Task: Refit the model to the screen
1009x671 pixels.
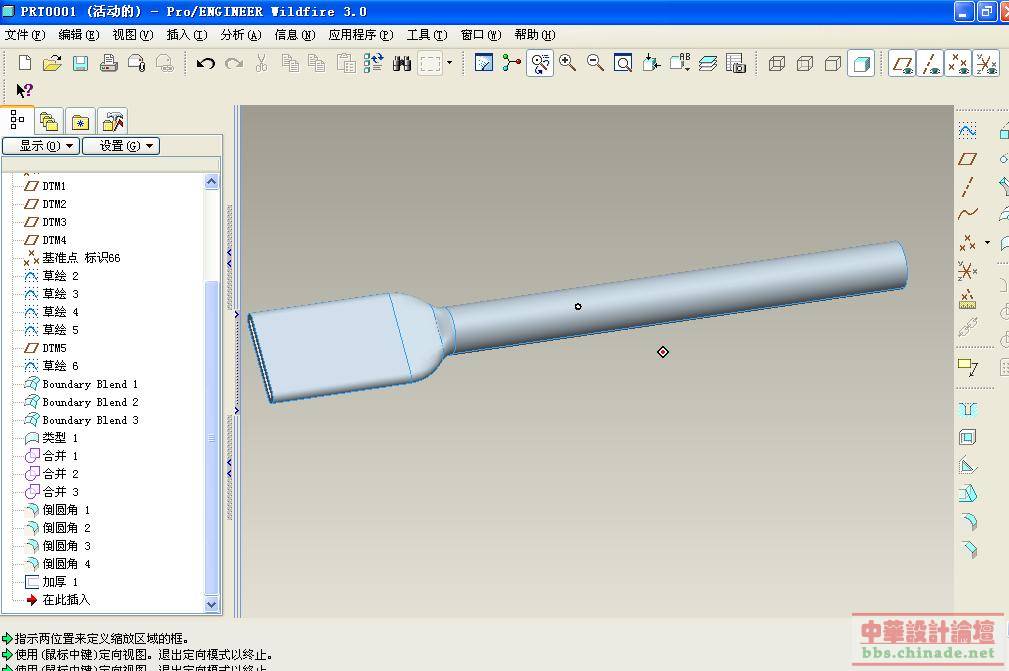Action: (623, 63)
